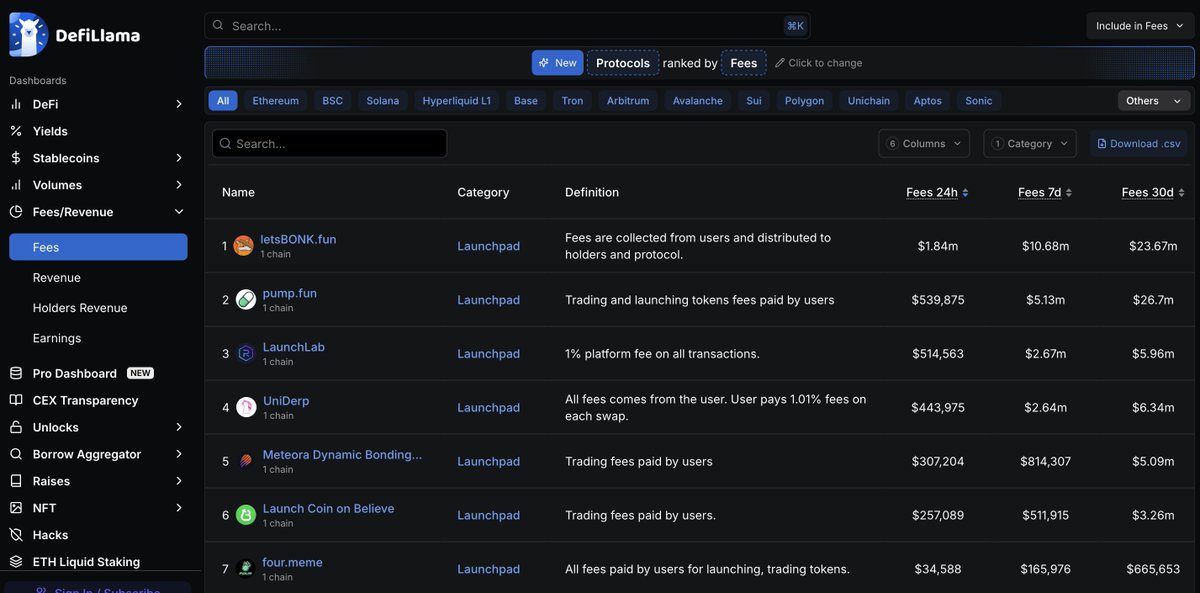The image size is (1200, 593).
Task: Filter by Arbitrum chain
Action: point(628,101)
